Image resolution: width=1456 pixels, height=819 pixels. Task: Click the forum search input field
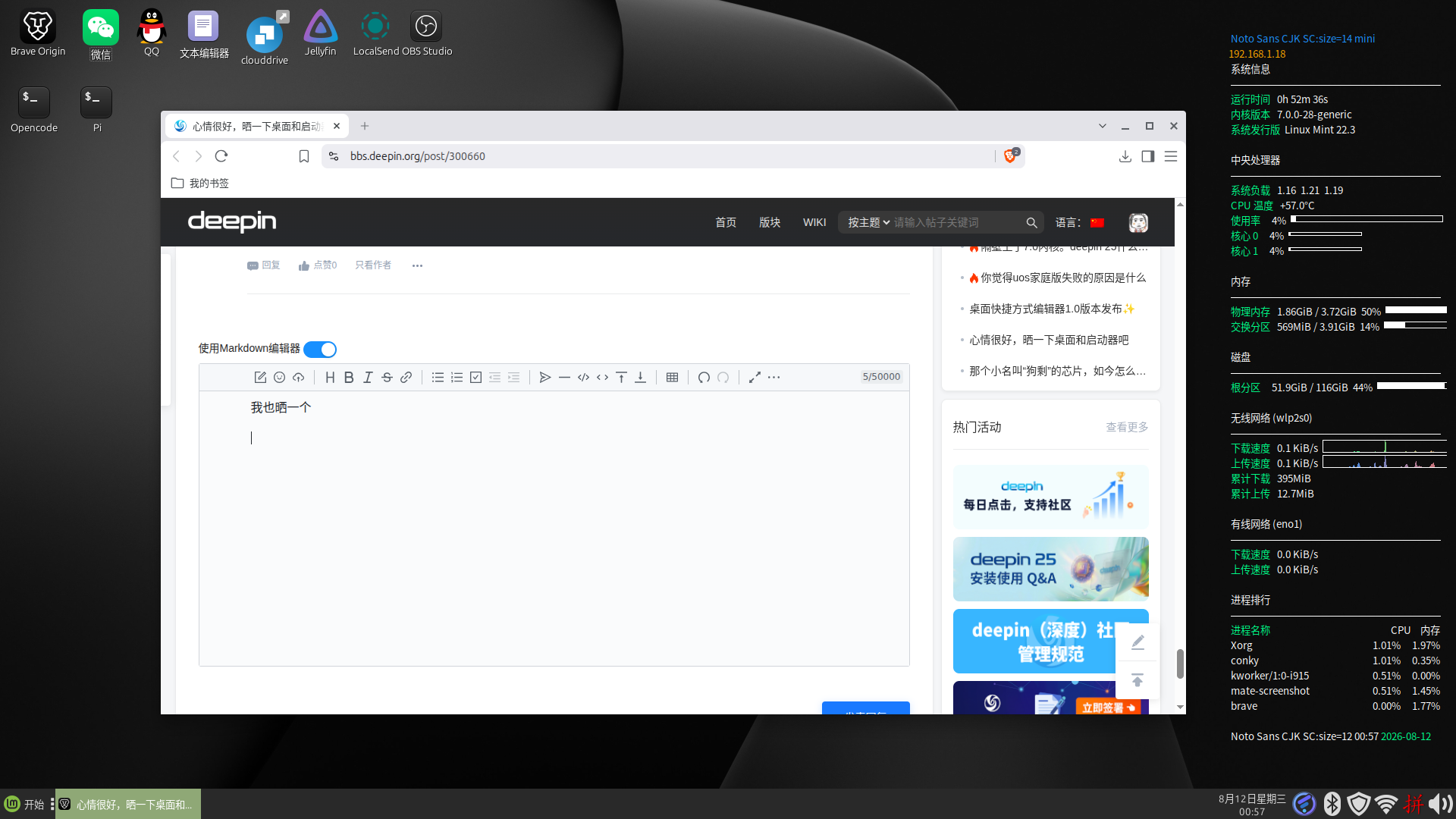(957, 222)
